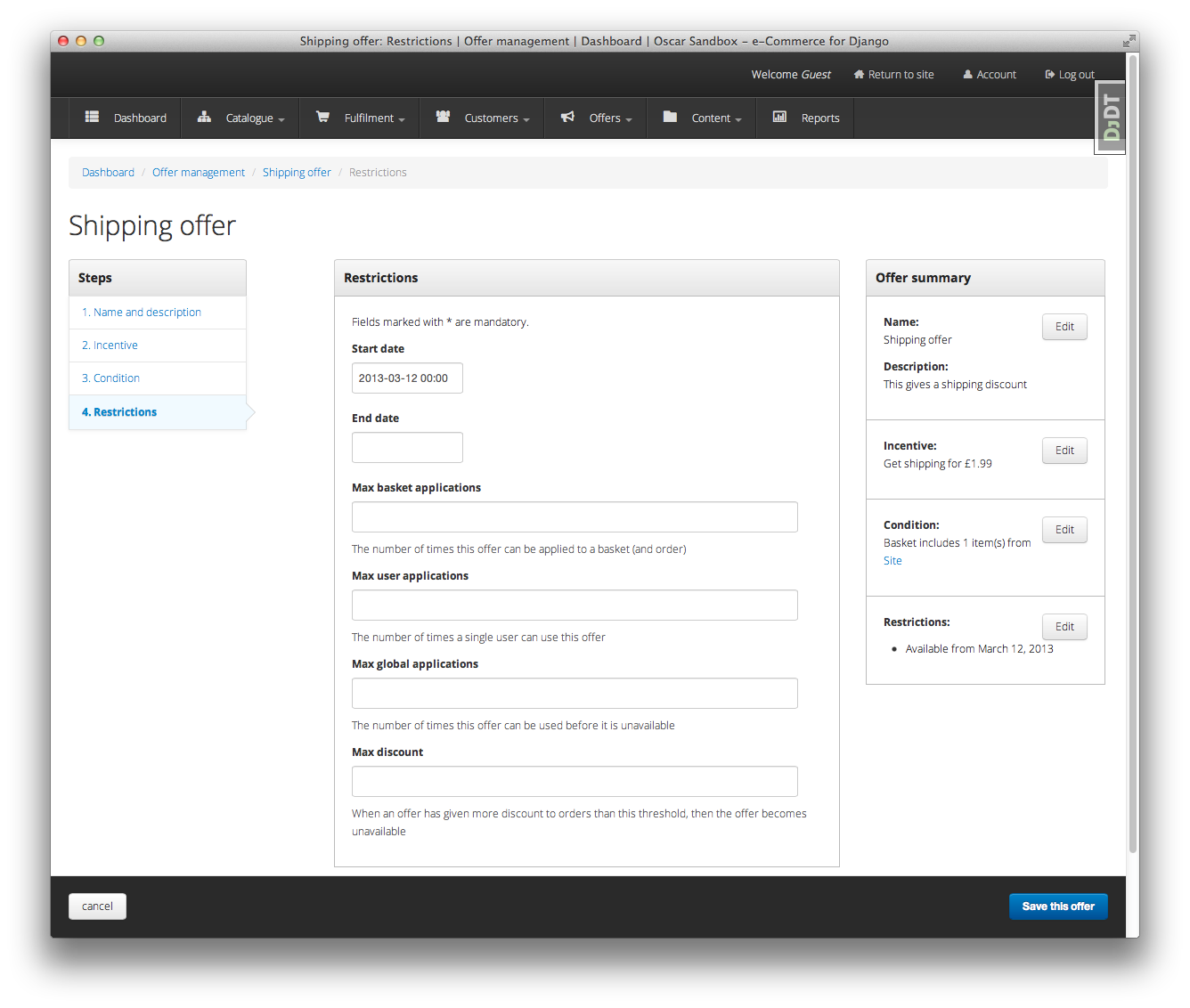Click the Offers megaphone icon
Viewport: 1190px width, 1008px height.
[x=567, y=117]
